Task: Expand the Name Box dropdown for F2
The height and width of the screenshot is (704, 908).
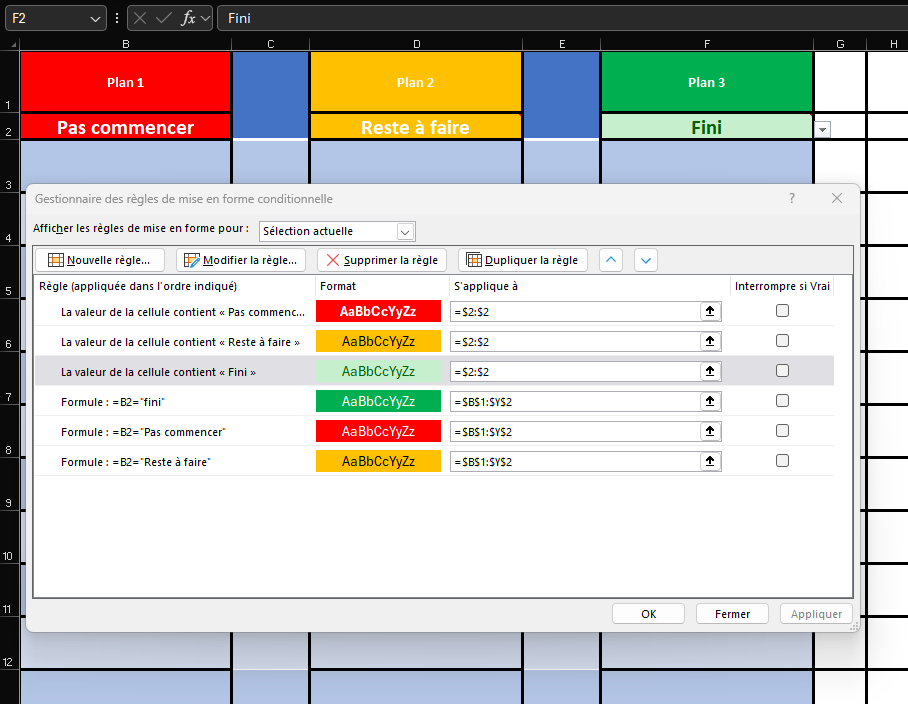Action: pyautogui.click(x=96, y=18)
